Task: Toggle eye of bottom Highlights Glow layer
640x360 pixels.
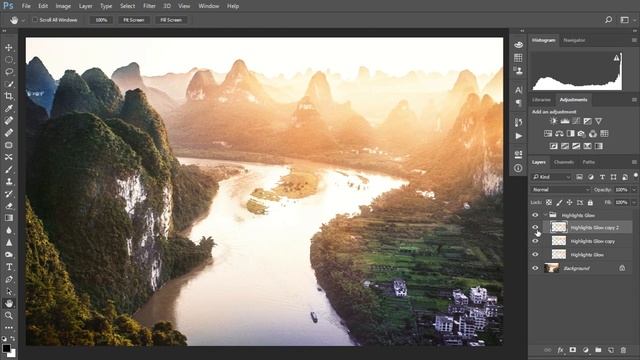Action: [x=535, y=255]
